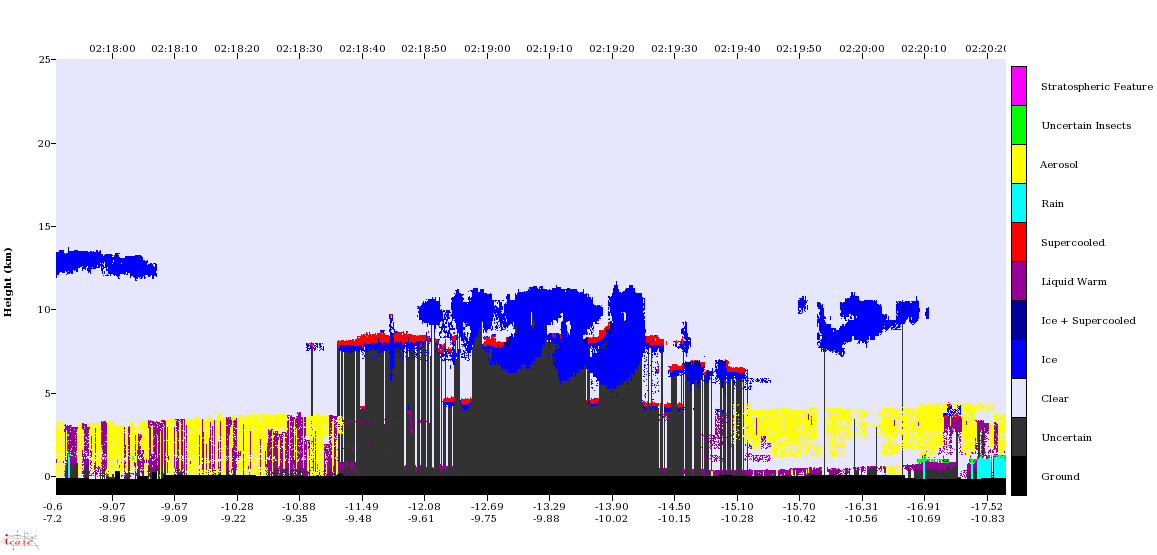The height and width of the screenshot is (555, 1157).
Task: Click the 'Height (km)' axis title
Action: pyautogui.click(x=9, y=282)
